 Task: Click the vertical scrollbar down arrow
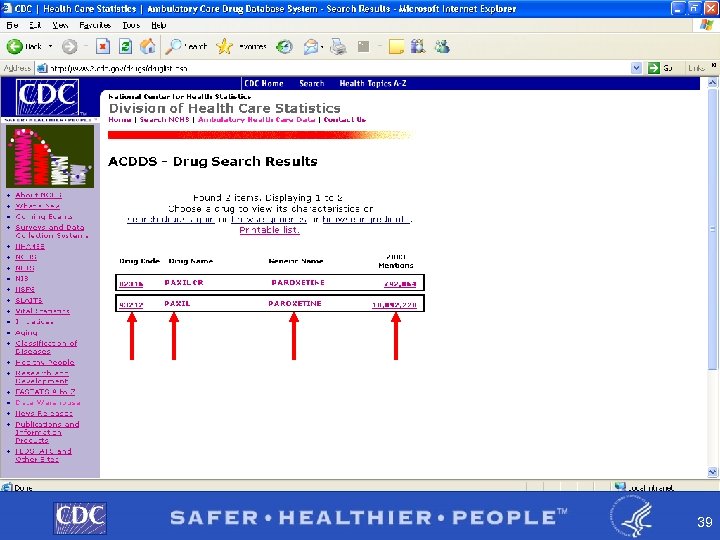tap(712, 472)
